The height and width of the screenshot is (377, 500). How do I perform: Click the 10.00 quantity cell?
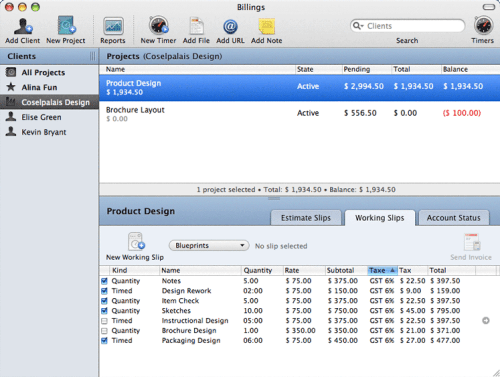coord(253,311)
